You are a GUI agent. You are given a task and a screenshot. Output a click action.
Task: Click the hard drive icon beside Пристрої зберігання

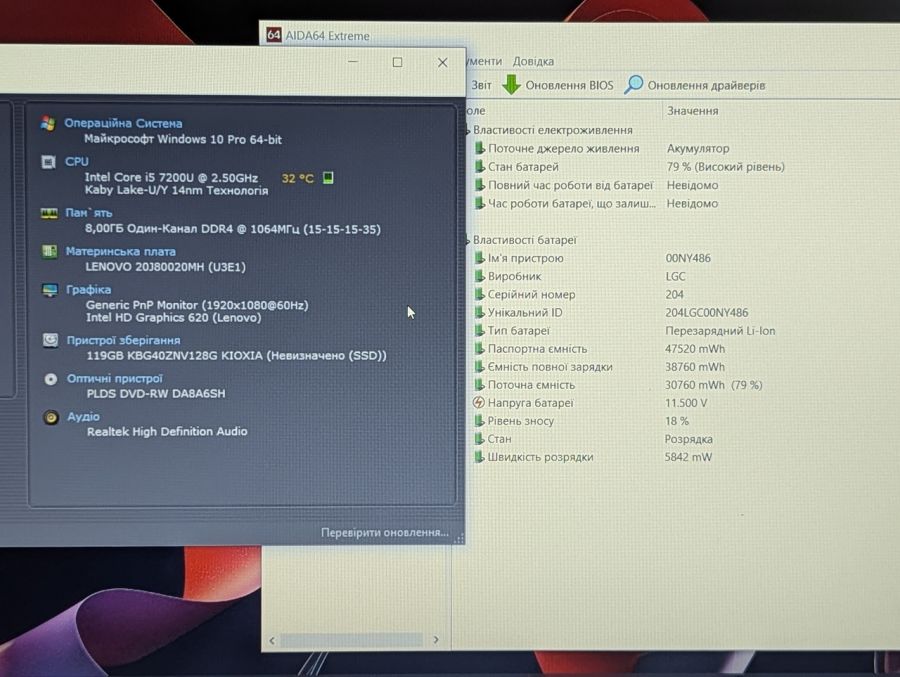(51, 341)
